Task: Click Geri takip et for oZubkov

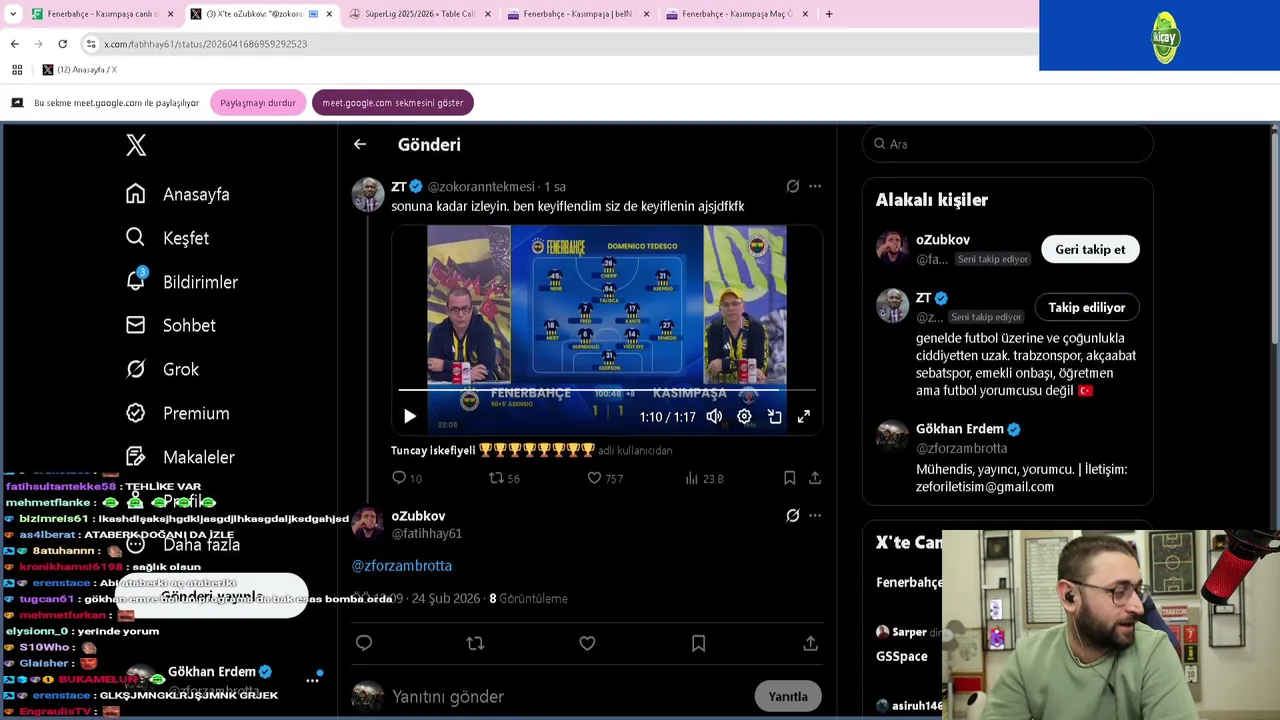Action: coord(1090,250)
